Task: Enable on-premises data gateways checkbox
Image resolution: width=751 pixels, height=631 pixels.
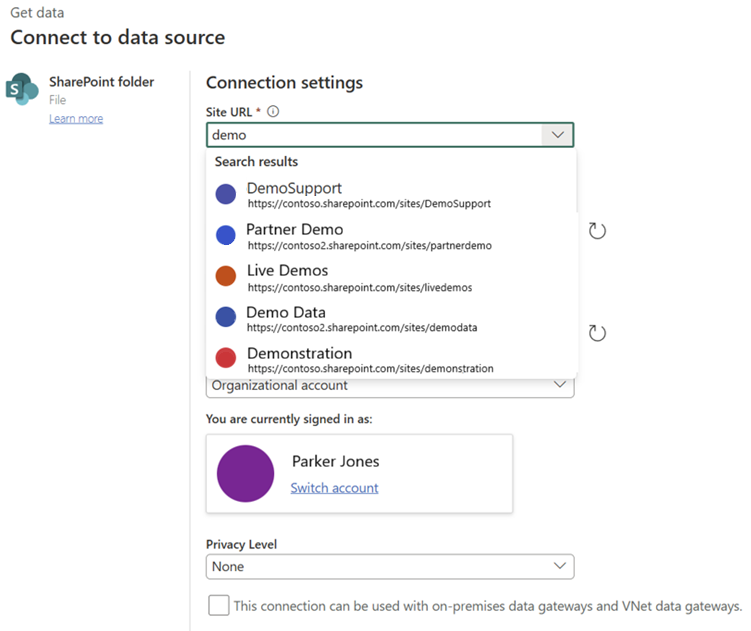Action: [218, 605]
